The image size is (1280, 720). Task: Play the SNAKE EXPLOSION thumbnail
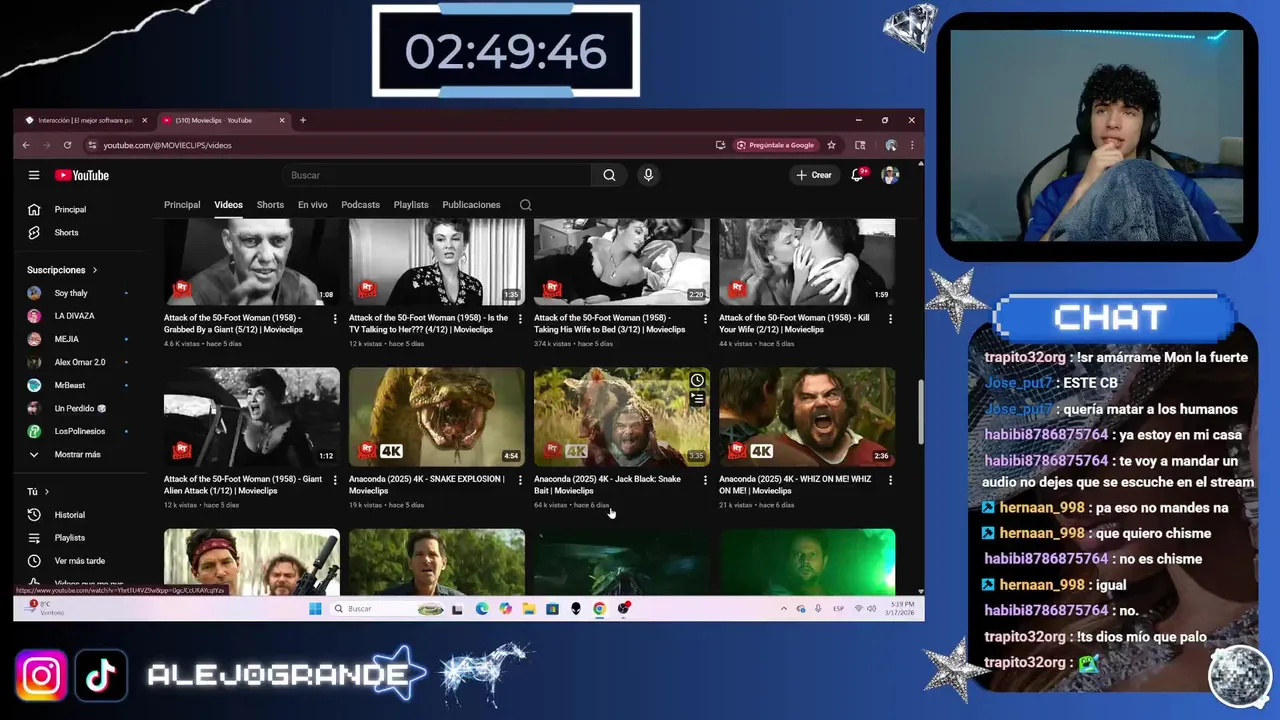(436, 417)
